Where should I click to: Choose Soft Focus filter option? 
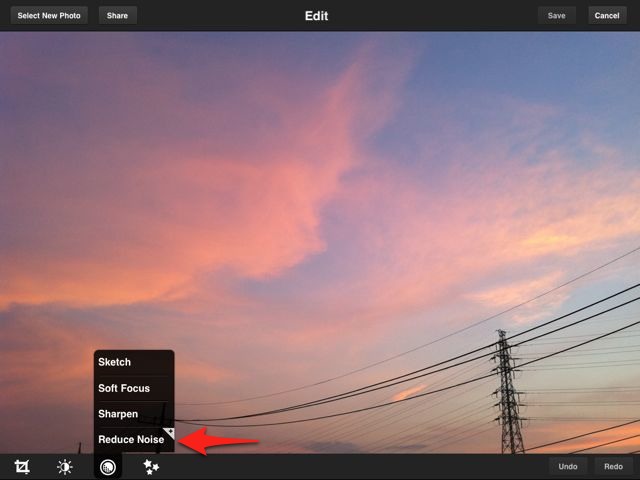(x=134, y=388)
